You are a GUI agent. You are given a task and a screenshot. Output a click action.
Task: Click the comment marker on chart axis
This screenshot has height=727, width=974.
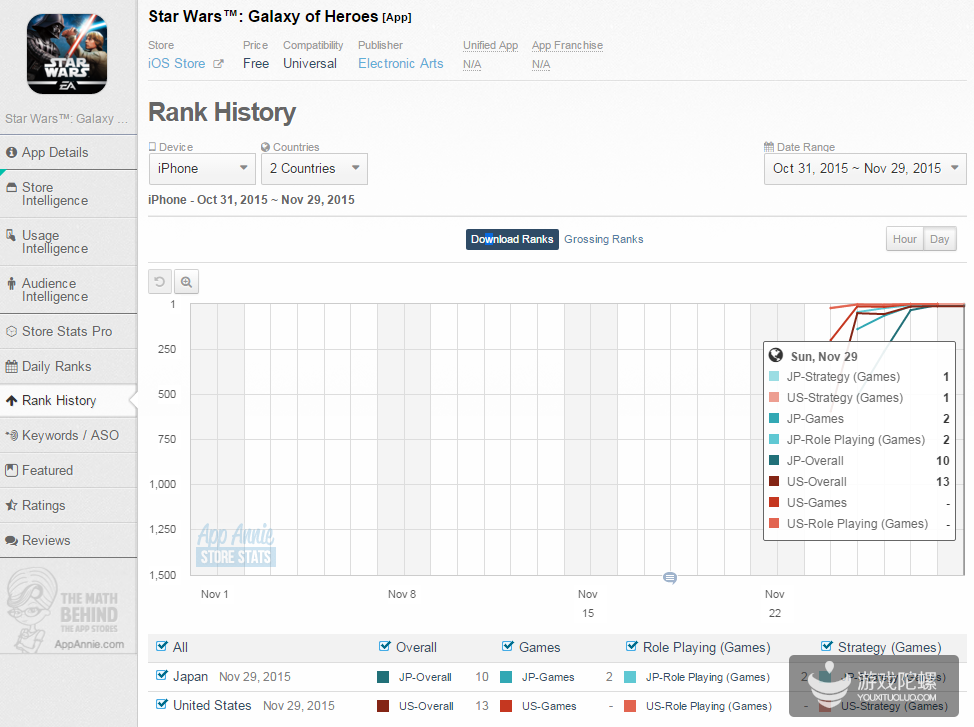(x=670, y=578)
